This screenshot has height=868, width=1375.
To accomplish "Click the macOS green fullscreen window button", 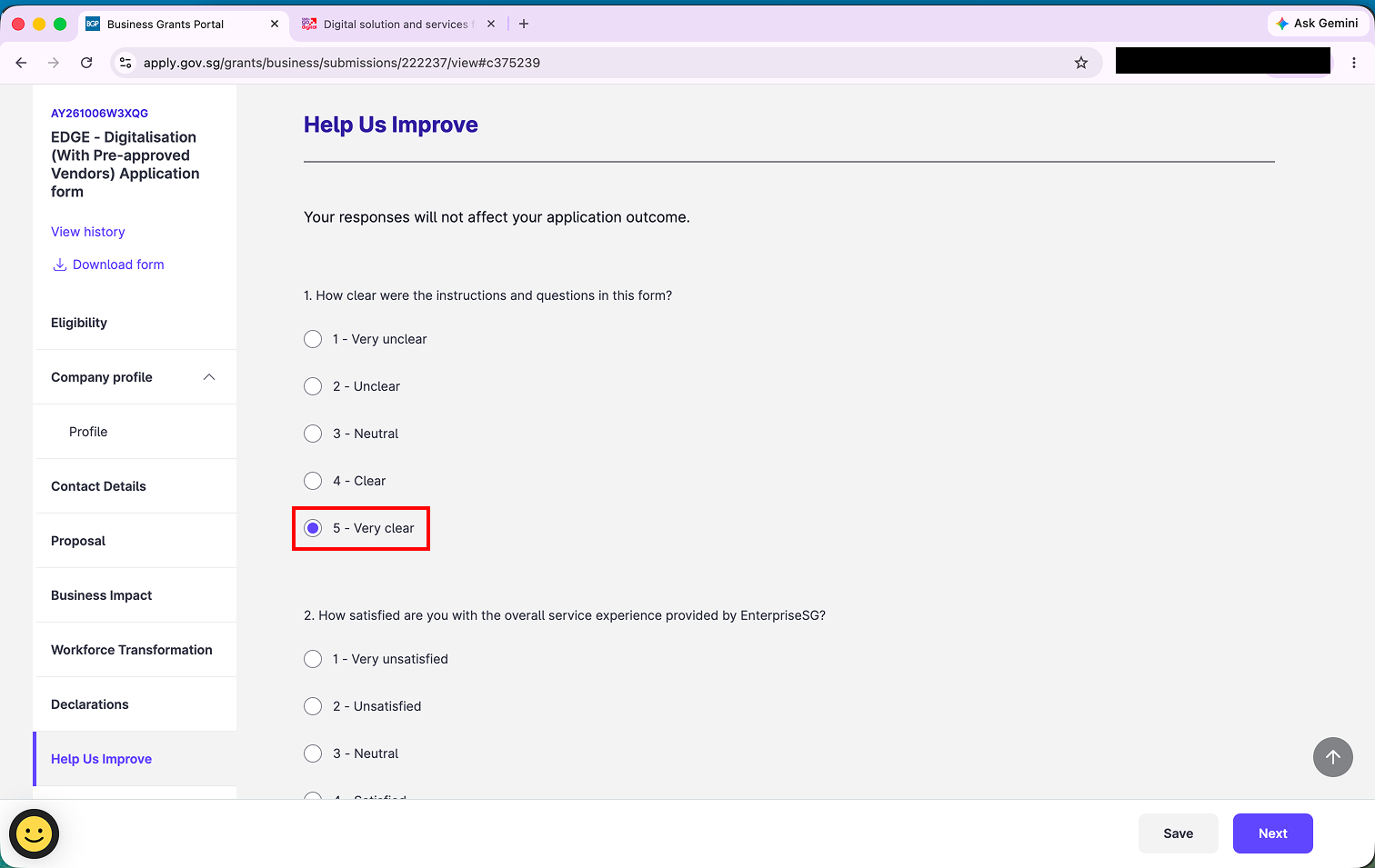I will (x=60, y=24).
